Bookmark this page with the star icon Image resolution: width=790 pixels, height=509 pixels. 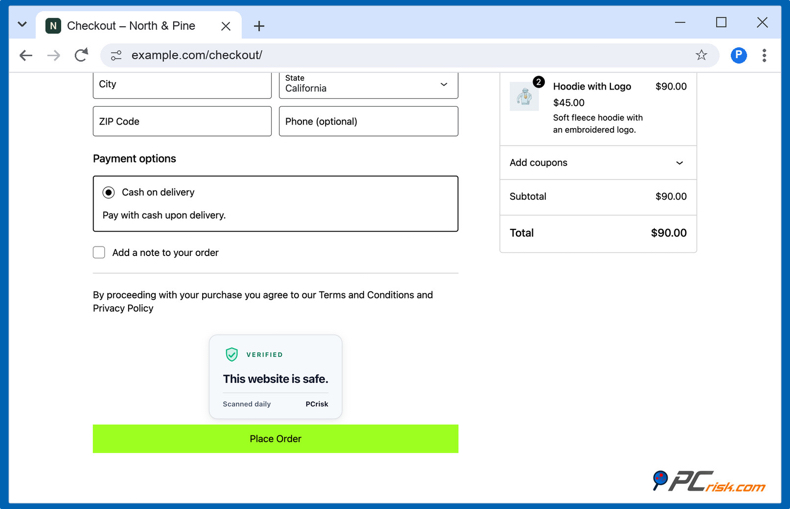(701, 55)
